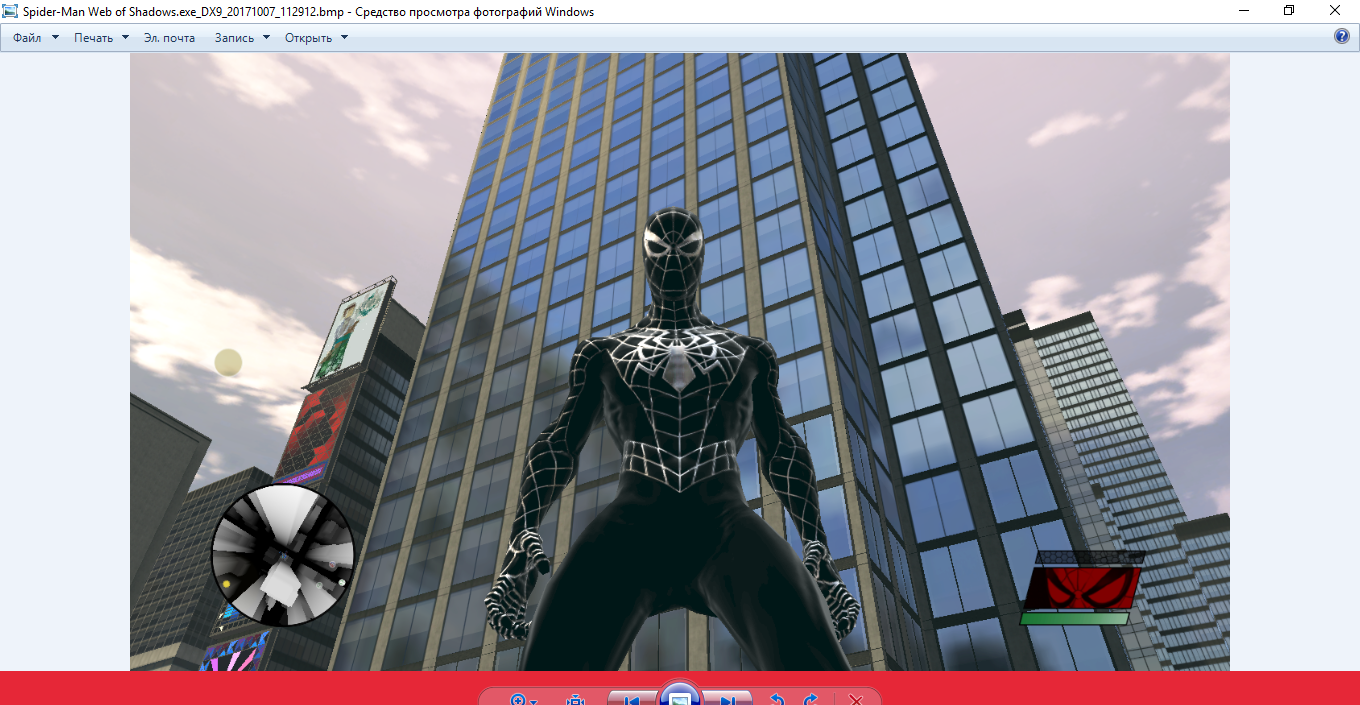Image resolution: width=1360 pixels, height=705 pixels.
Task: Open the Запись menu
Action: click(242, 38)
